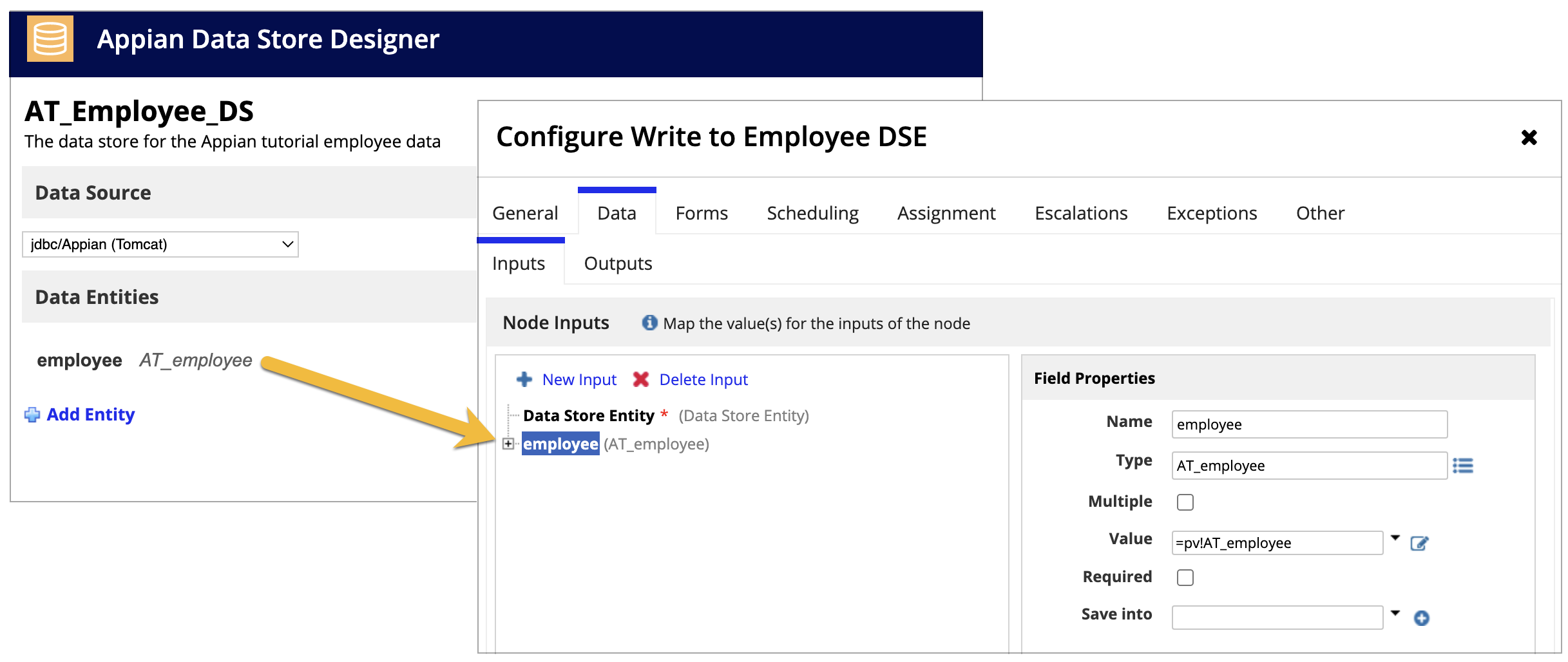
Task: Click the data store description text
Action: [x=233, y=142]
